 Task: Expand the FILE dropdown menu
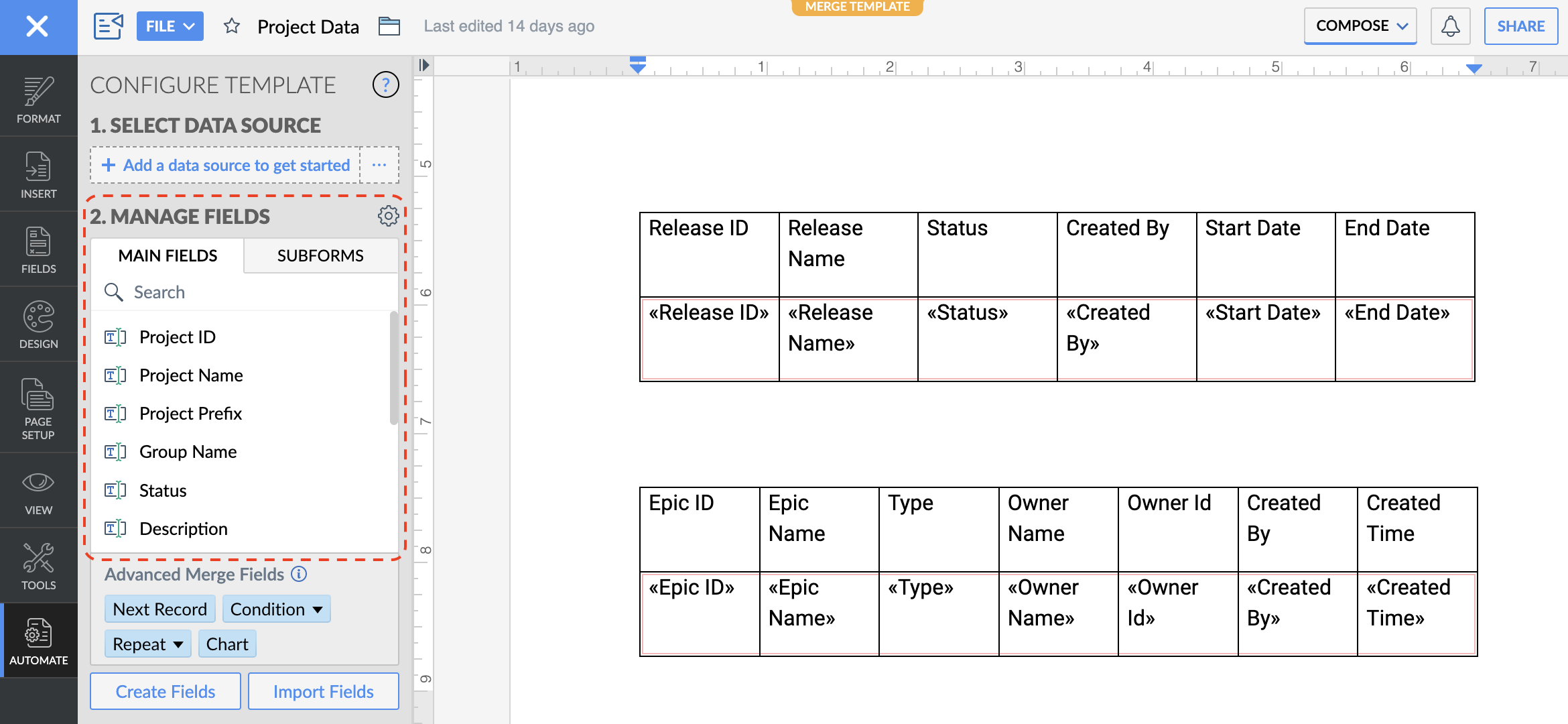(x=170, y=26)
